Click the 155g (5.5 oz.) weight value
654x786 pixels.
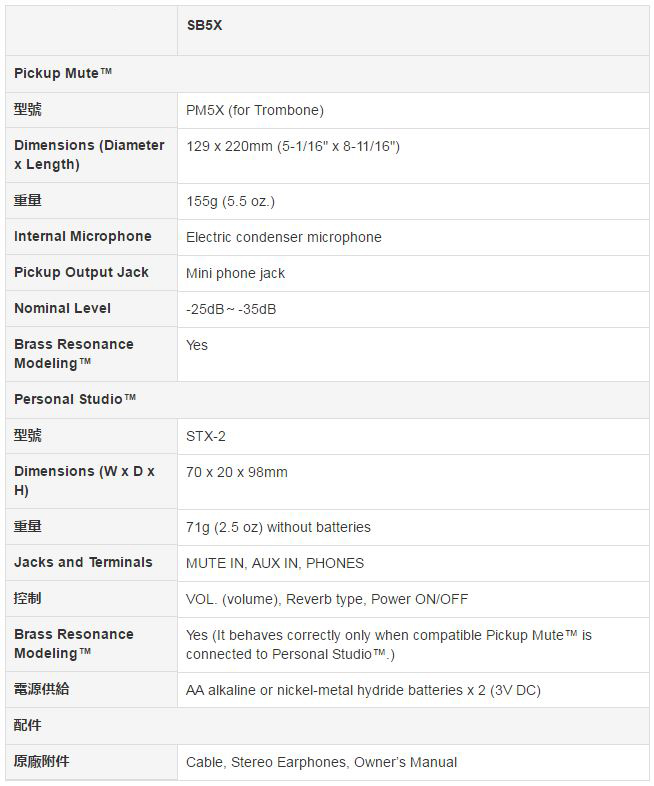pyautogui.click(x=231, y=202)
